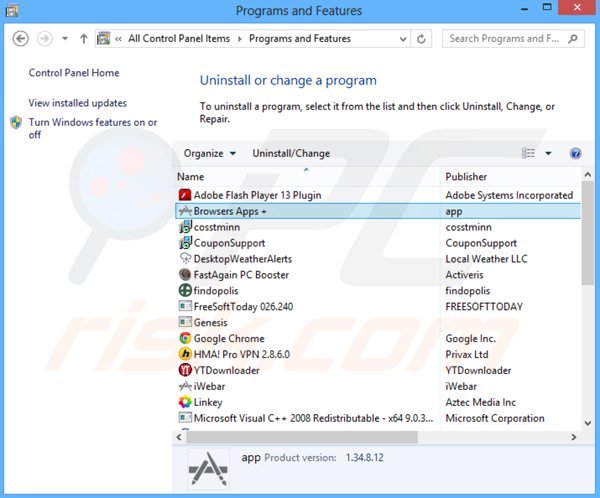Click the Microsoft Visual C++ 2008 icon
The image size is (600, 498).
185,418
